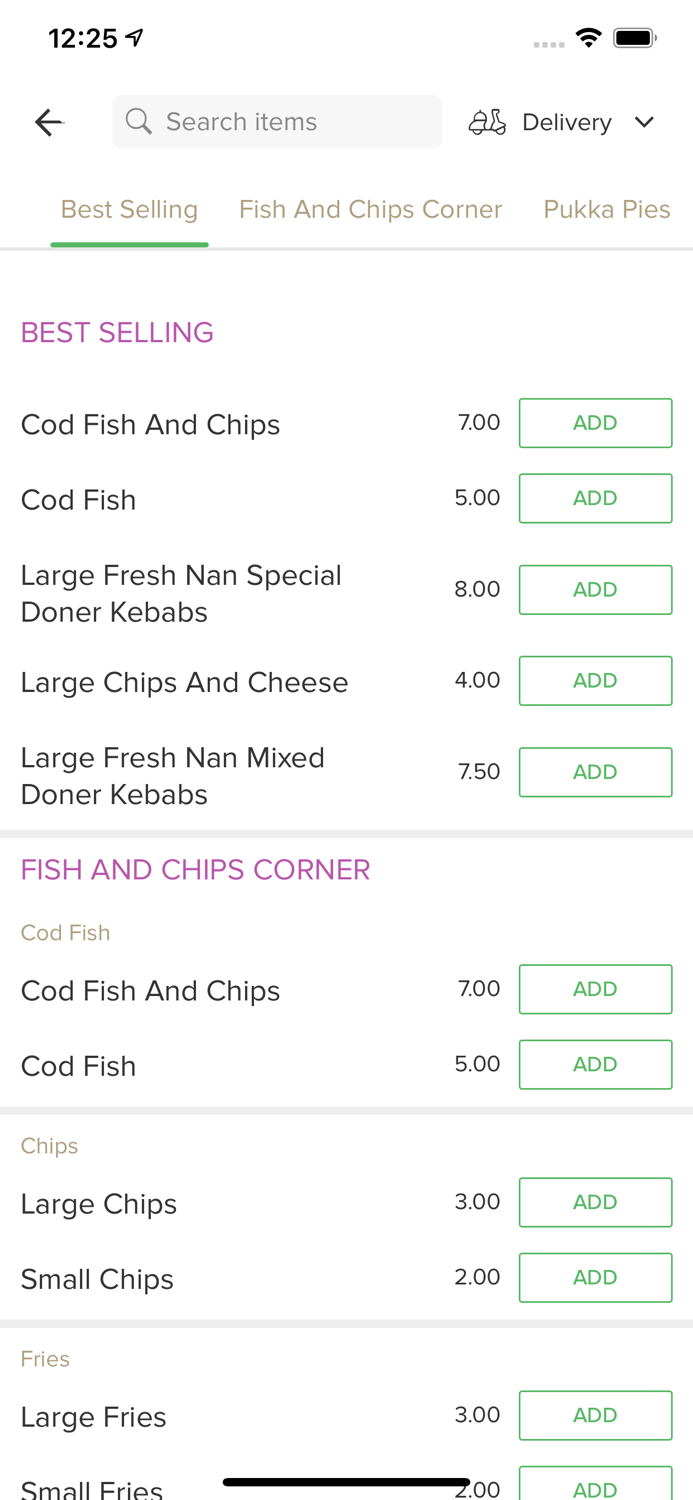The height and width of the screenshot is (1500, 693).
Task: Add the 5.00 Cod Fish item
Action: pyautogui.click(x=595, y=498)
